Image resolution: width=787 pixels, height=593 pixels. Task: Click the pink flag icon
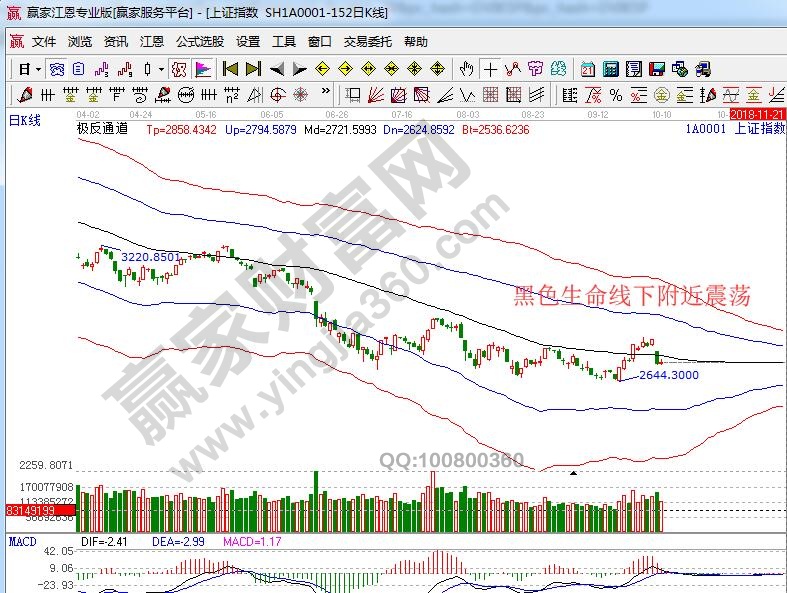click(204, 69)
